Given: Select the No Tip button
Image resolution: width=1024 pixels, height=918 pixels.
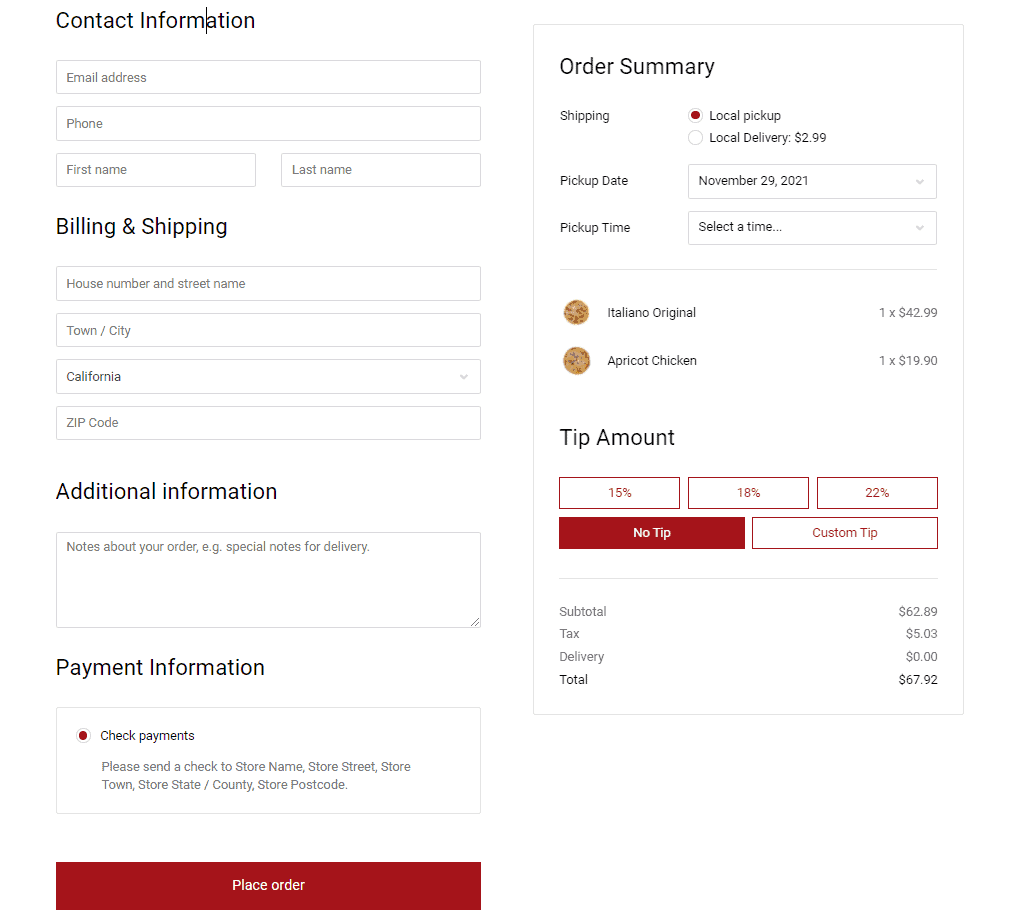Looking at the screenshot, I should [x=652, y=533].
